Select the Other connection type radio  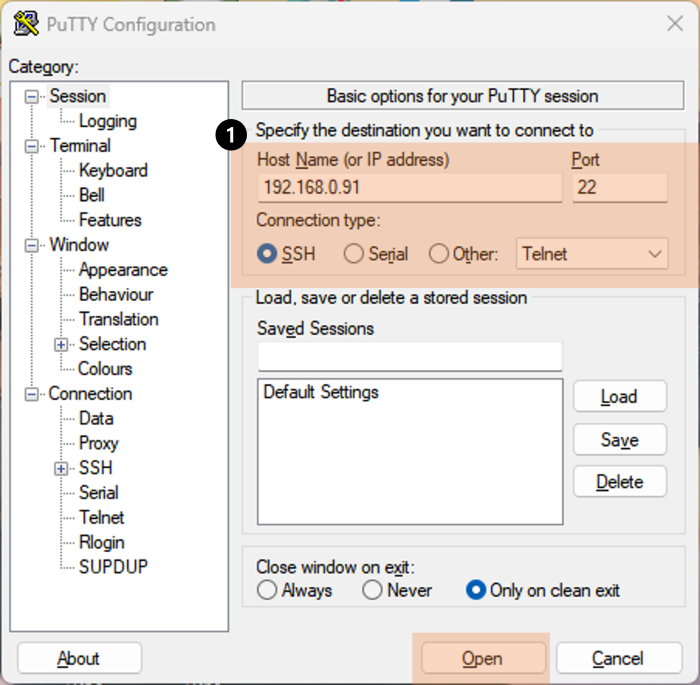coord(438,254)
